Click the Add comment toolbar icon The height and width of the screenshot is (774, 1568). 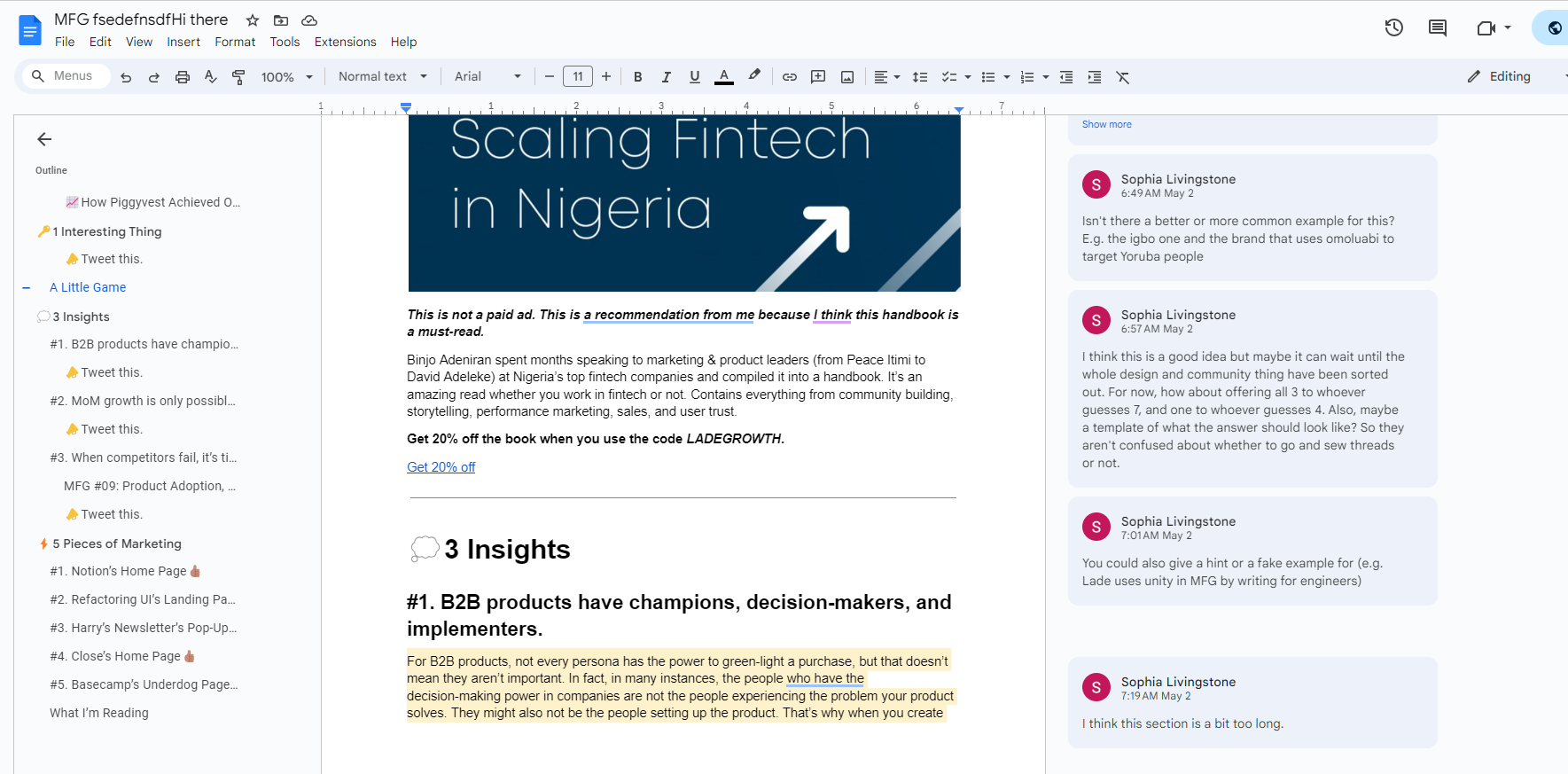(x=818, y=77)
